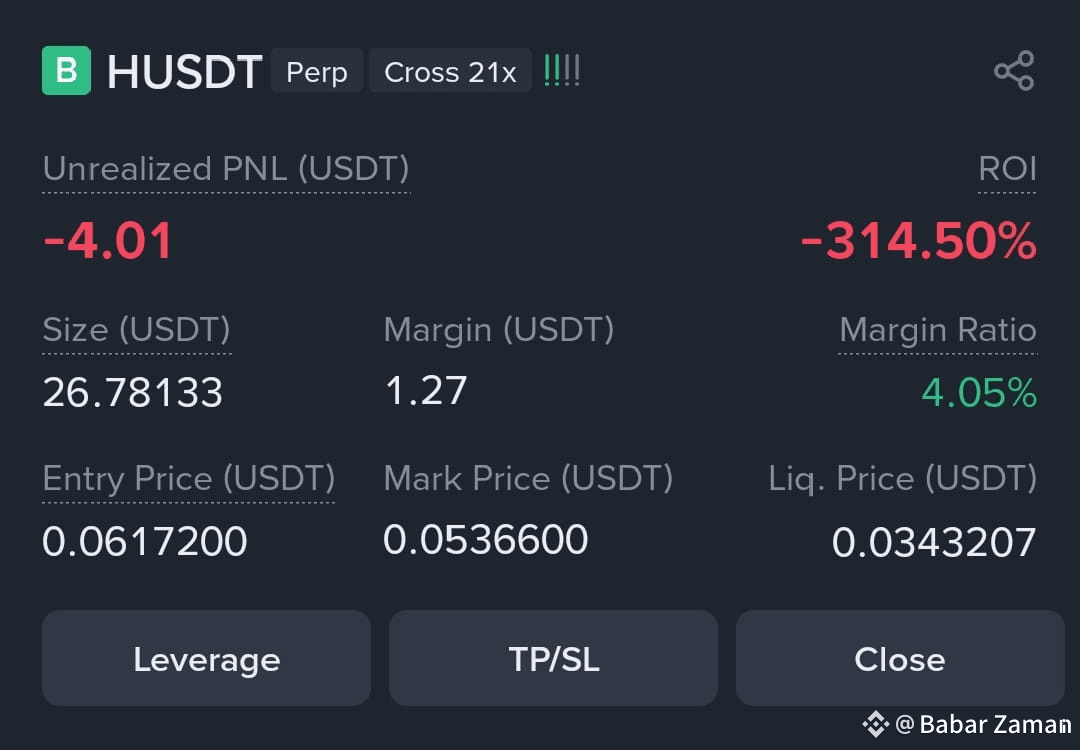The height and width of the screenshot is (750, 1080).
Task: Open the TP/SL settings
Action: [554, 658]
